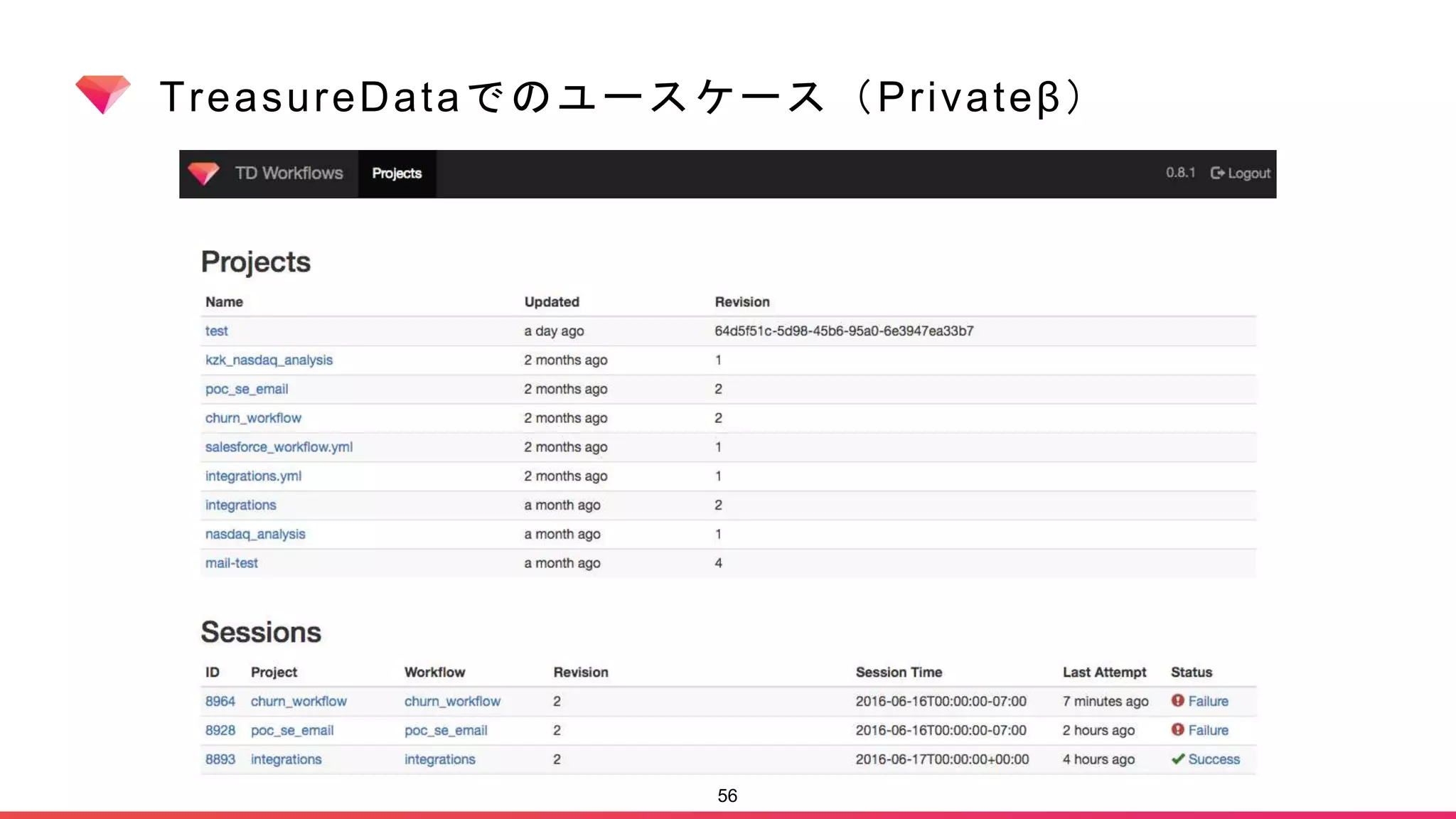
Task: Open the mail-test project
Action: pyautogui.click(x=232, y=563)
